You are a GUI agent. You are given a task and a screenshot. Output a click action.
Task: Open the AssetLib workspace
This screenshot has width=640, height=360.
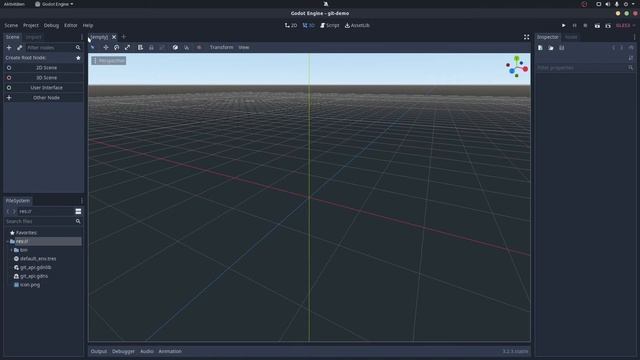coord(357,25)
